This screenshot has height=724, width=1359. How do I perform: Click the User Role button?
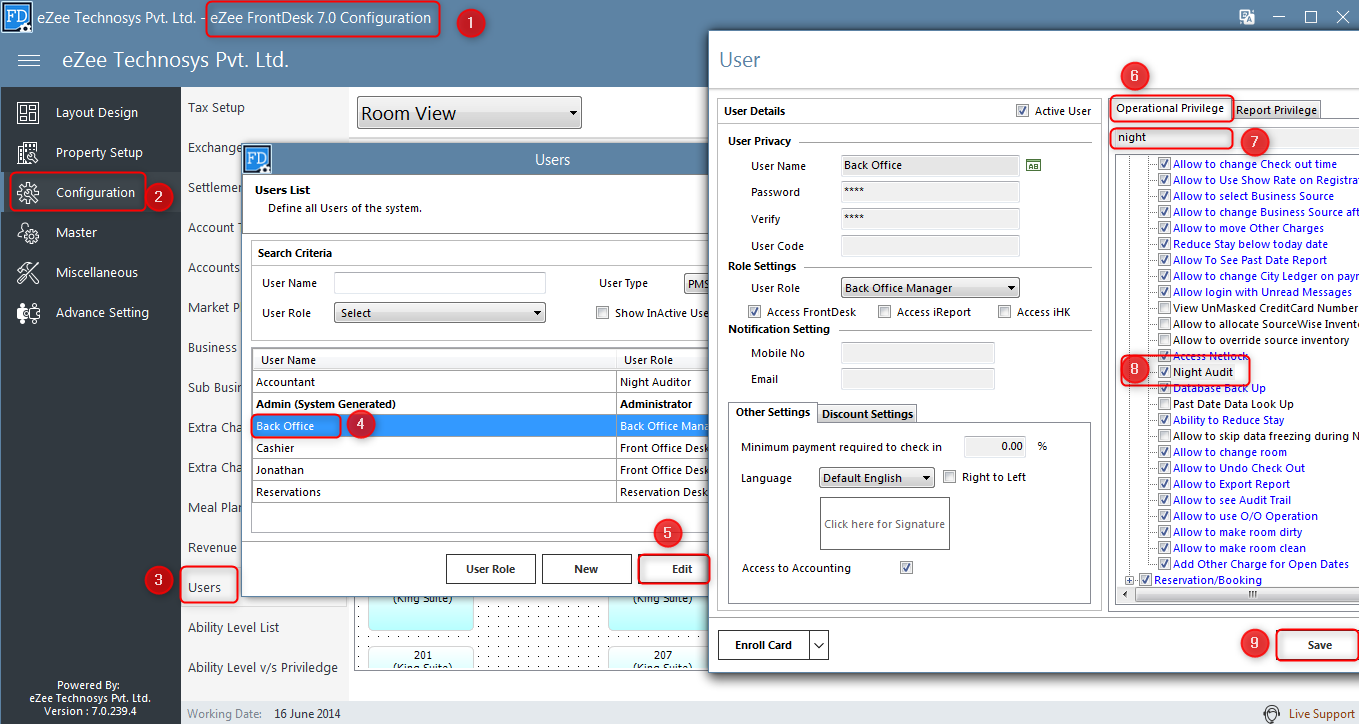click(490, 569)
